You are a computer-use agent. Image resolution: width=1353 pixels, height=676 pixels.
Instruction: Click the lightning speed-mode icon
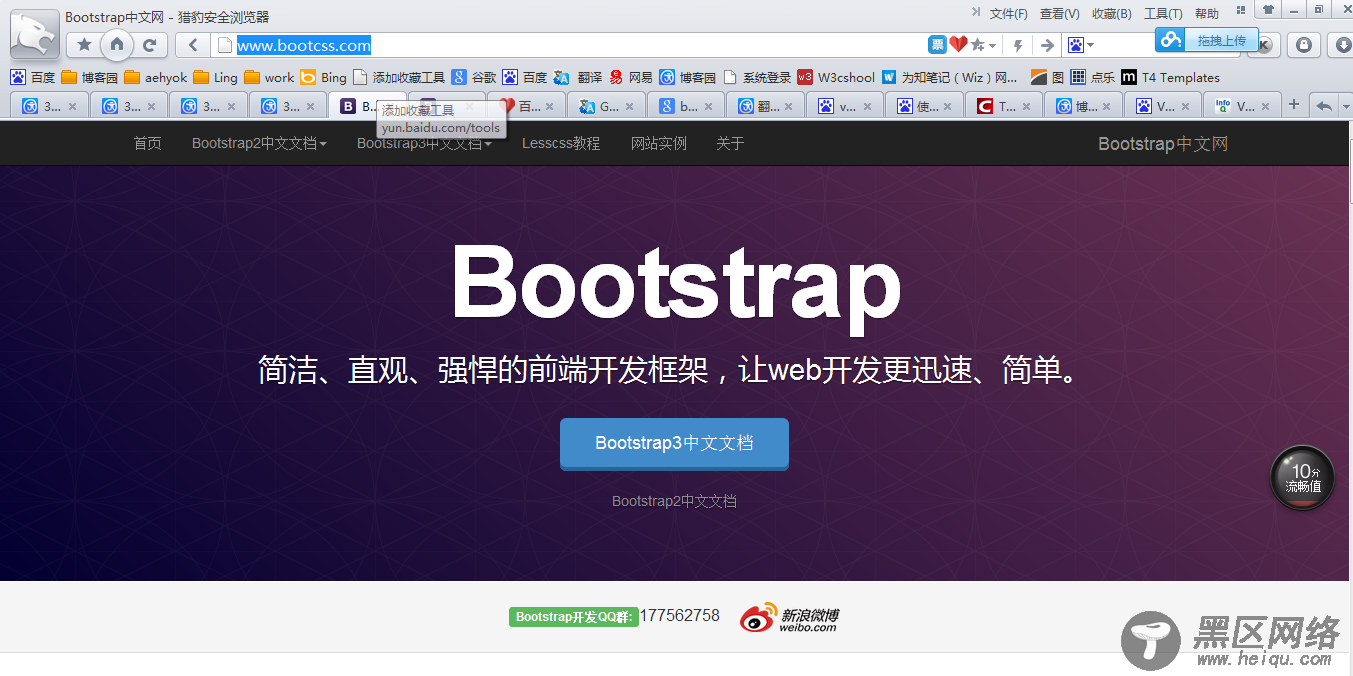[1018, 45]
